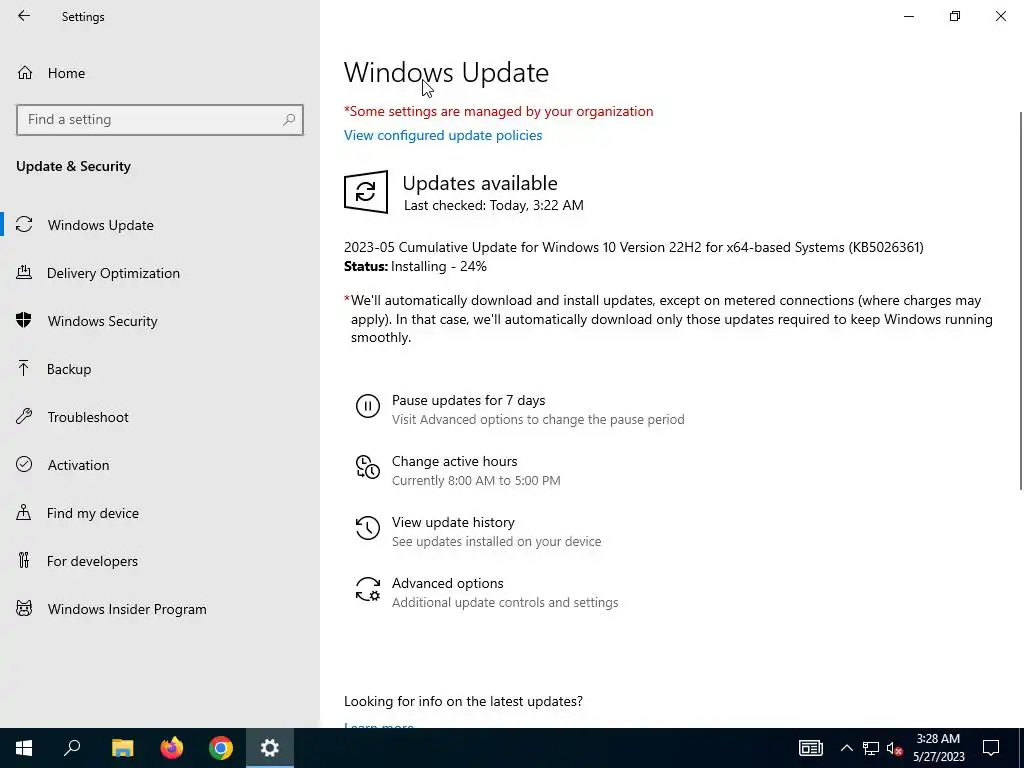
Task: Show hidden icons tray chevron
Action: pyautogui.click(x=846, y=748)
